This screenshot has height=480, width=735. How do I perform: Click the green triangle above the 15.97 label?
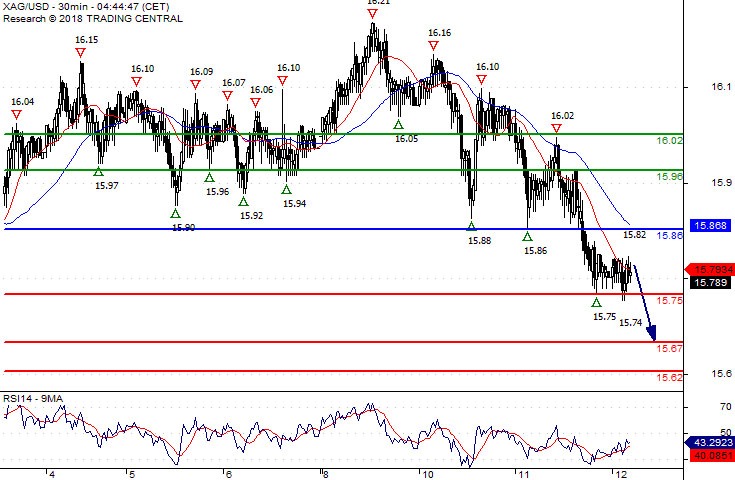pyautogui.click(x=98, y=172)
